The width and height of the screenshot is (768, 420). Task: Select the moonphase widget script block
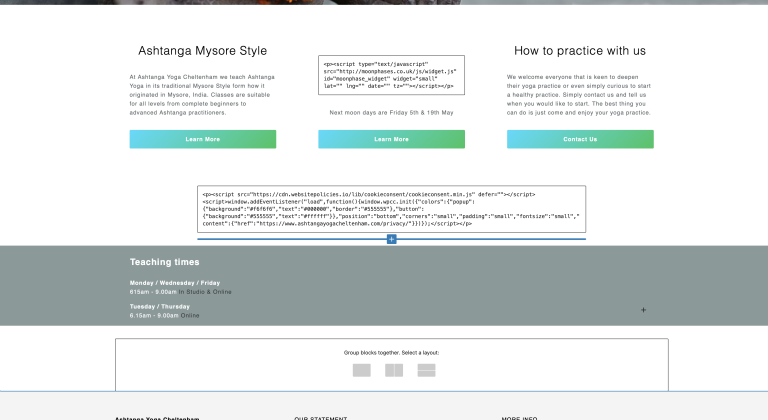point(391,75)
